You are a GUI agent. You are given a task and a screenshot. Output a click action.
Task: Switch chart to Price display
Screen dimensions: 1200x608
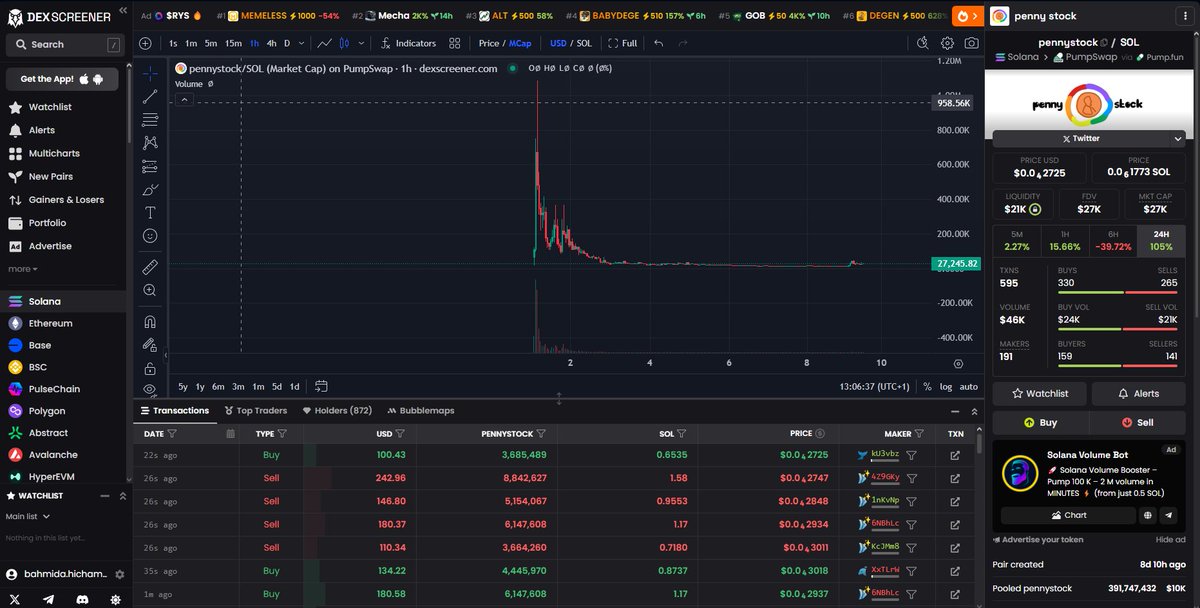[x=488, y=43]
